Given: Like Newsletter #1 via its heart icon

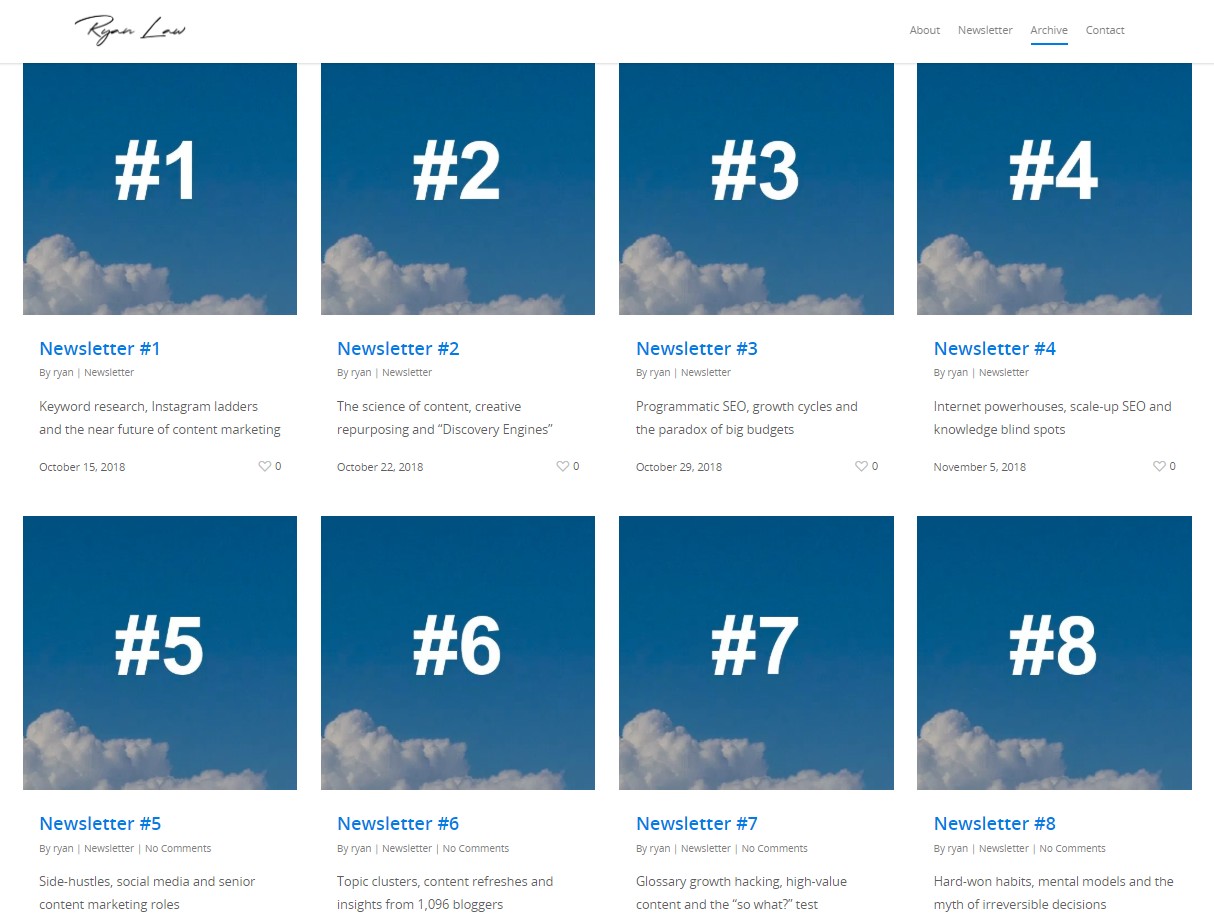Looking at the screenshot, I should click(263, 465).
